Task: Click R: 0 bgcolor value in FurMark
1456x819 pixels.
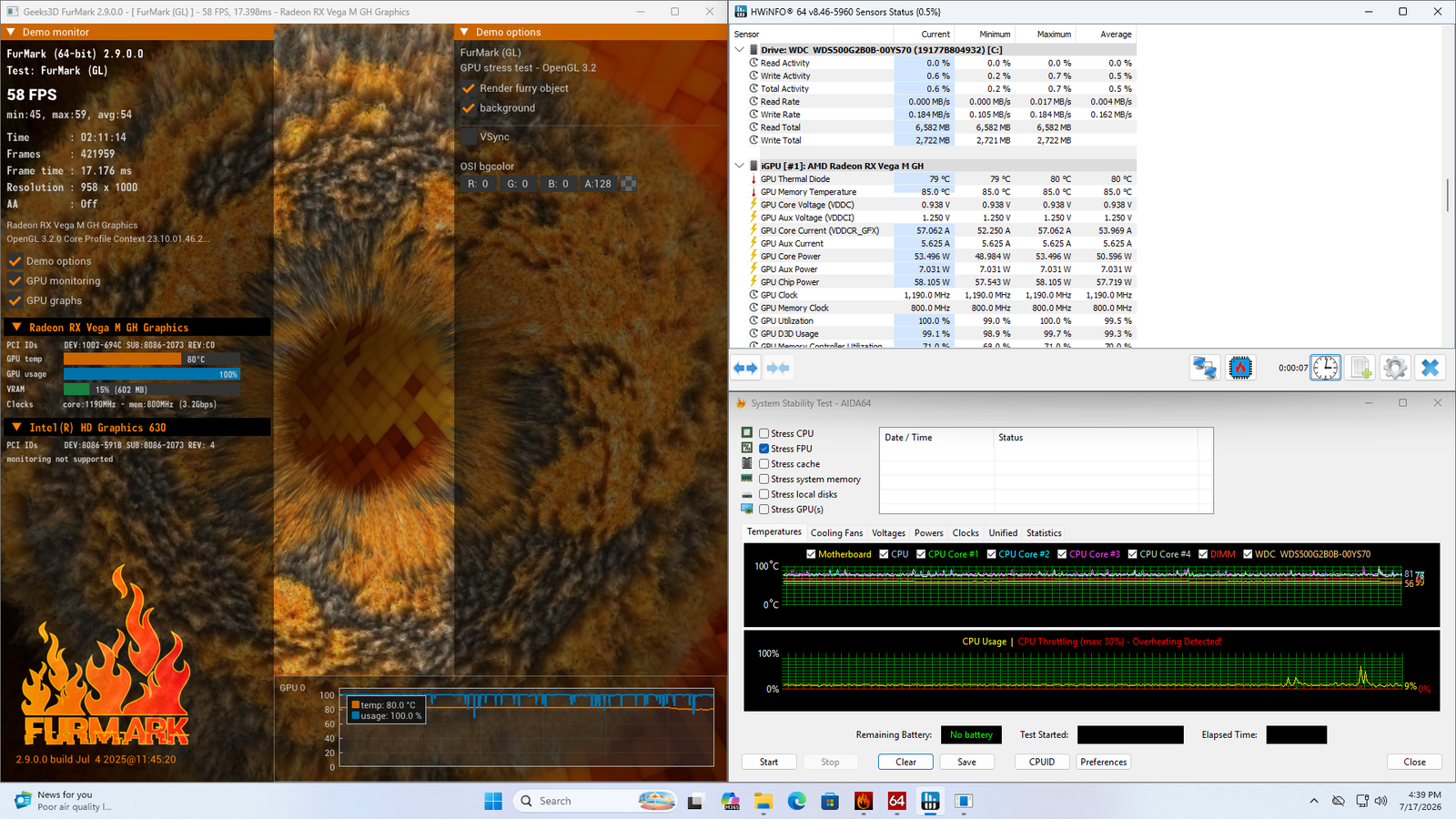Action: [479, 184]
